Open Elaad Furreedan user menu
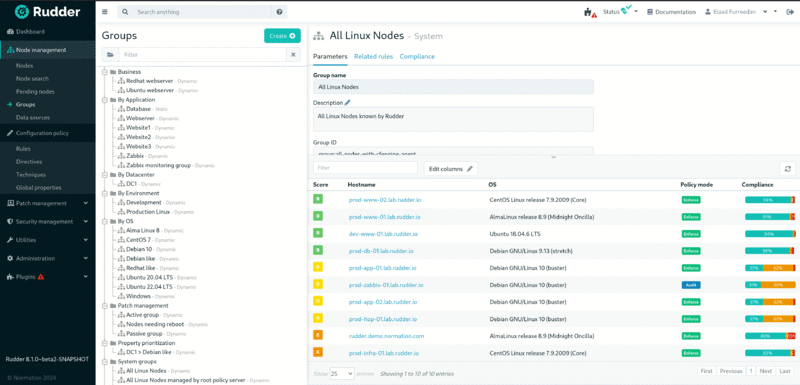This screenshot has width=800, height=385. [737, 12]
